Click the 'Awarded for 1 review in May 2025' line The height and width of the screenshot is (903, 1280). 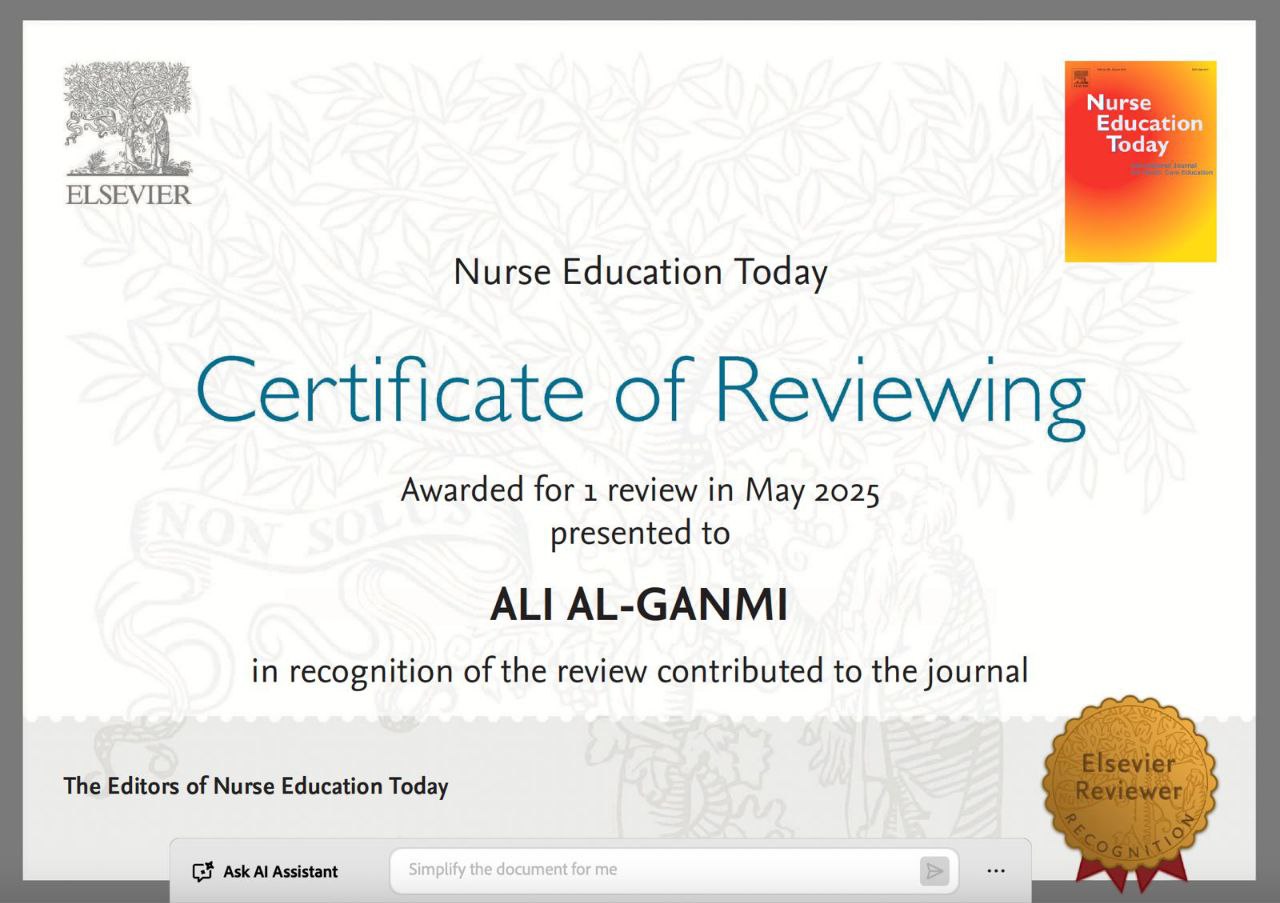click(640, 491)
